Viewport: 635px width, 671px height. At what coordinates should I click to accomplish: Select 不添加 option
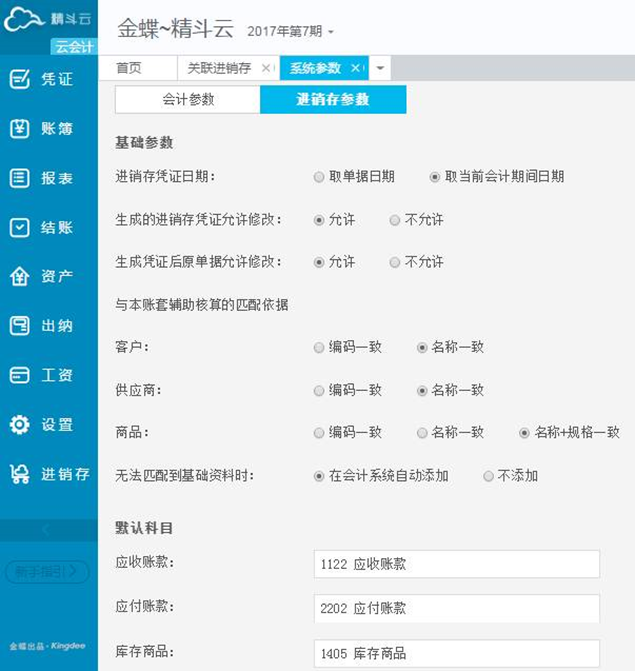pos(488,476)
